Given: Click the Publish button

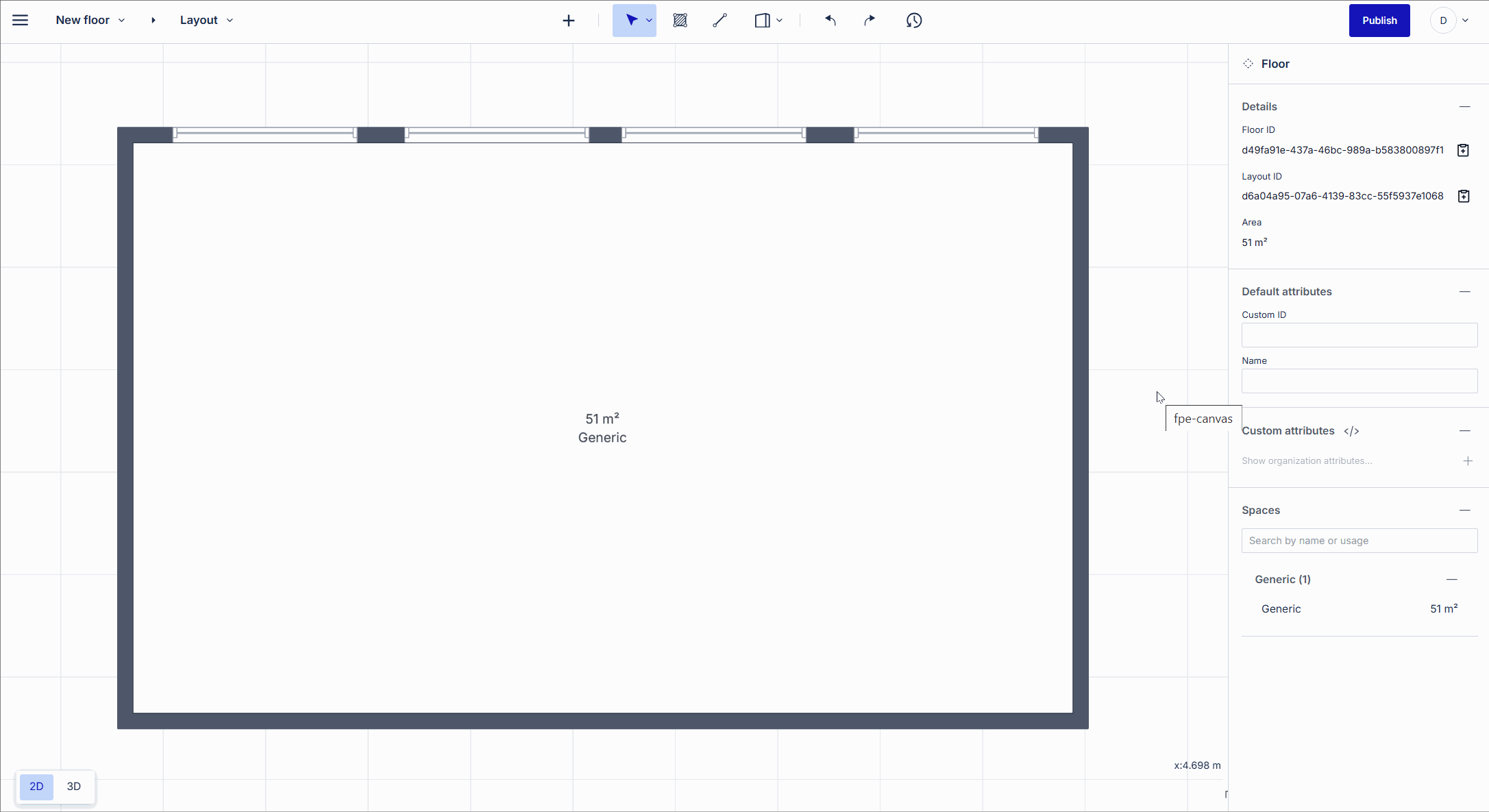Looking at the screenshot, I should point(1379,20).
